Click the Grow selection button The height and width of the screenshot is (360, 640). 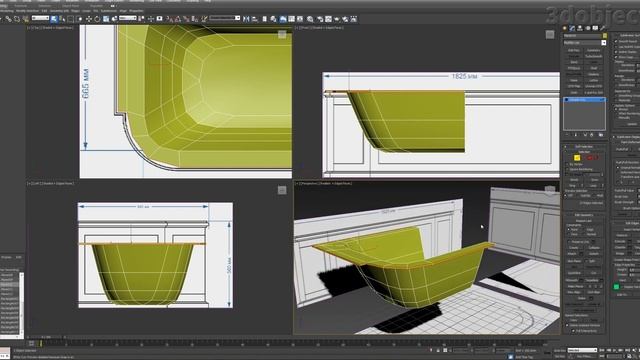pyautogui.click(x=594, y=180)
